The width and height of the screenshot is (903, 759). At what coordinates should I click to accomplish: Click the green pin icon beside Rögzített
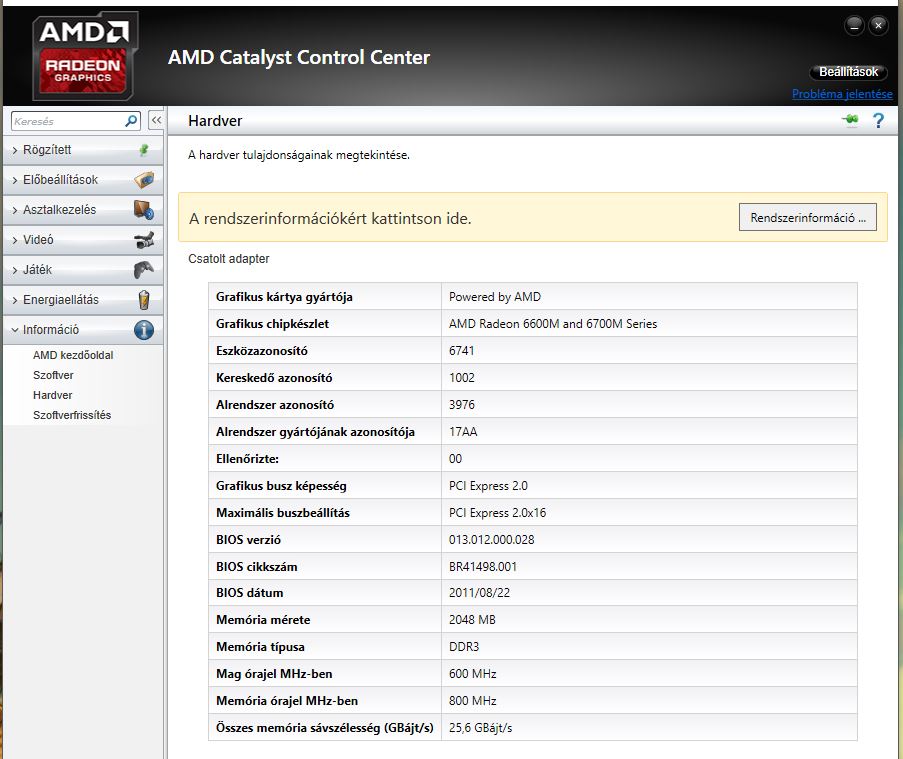tap(144, 150)
